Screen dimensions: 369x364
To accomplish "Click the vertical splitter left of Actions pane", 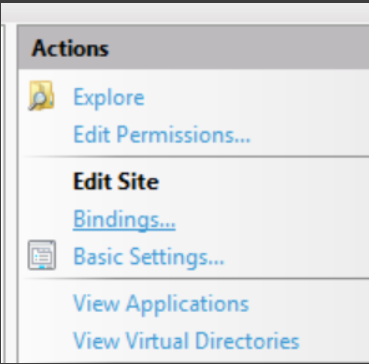I will [10, 193].
